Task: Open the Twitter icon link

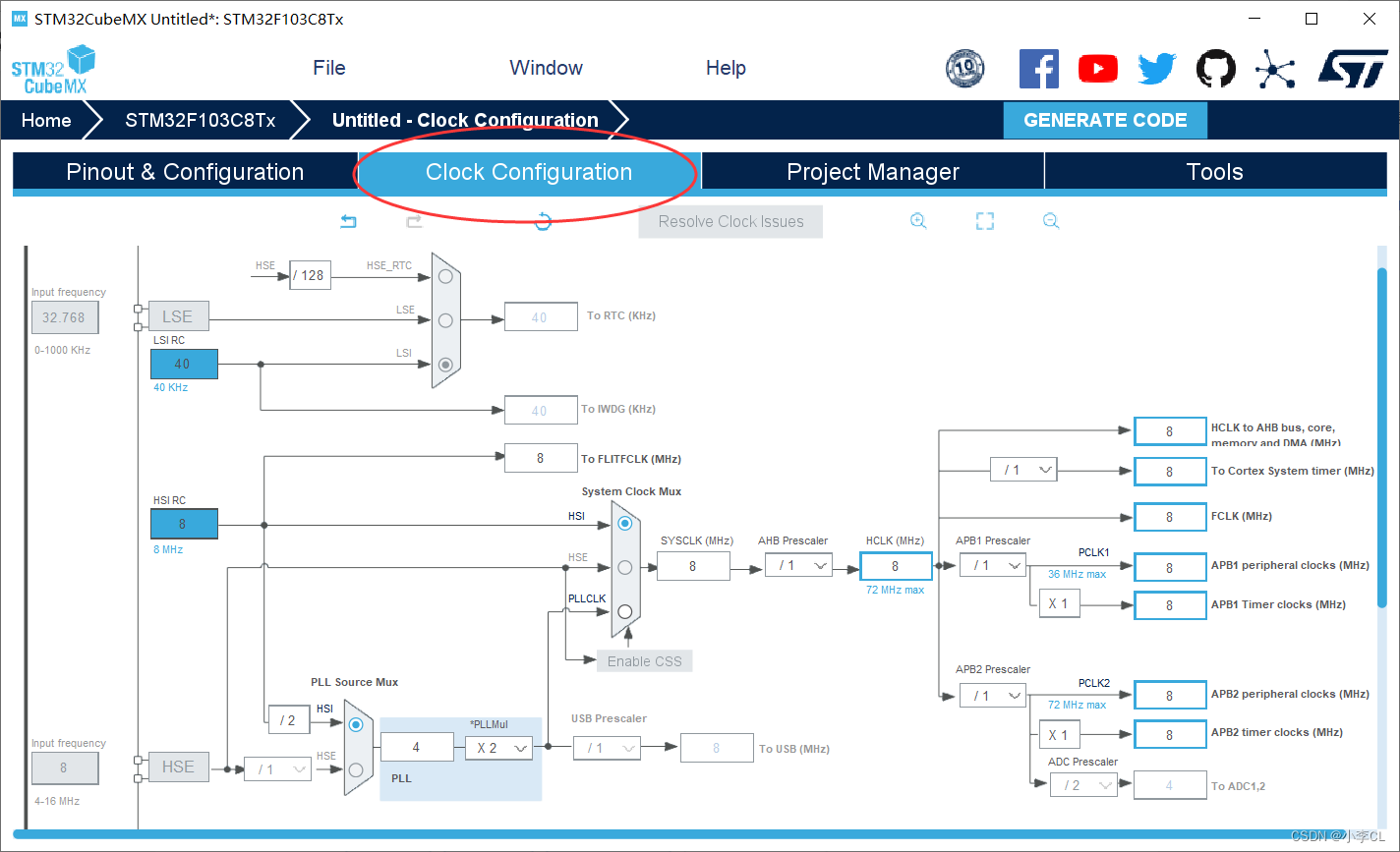Action: [1157, 68]
